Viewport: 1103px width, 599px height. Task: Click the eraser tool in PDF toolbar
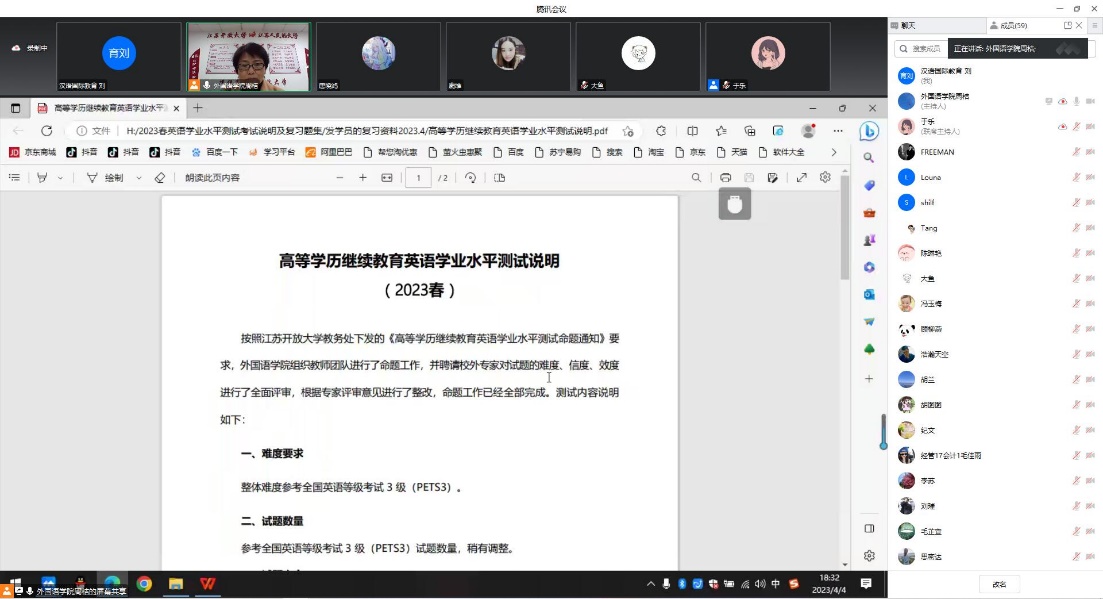coord(159,178)
